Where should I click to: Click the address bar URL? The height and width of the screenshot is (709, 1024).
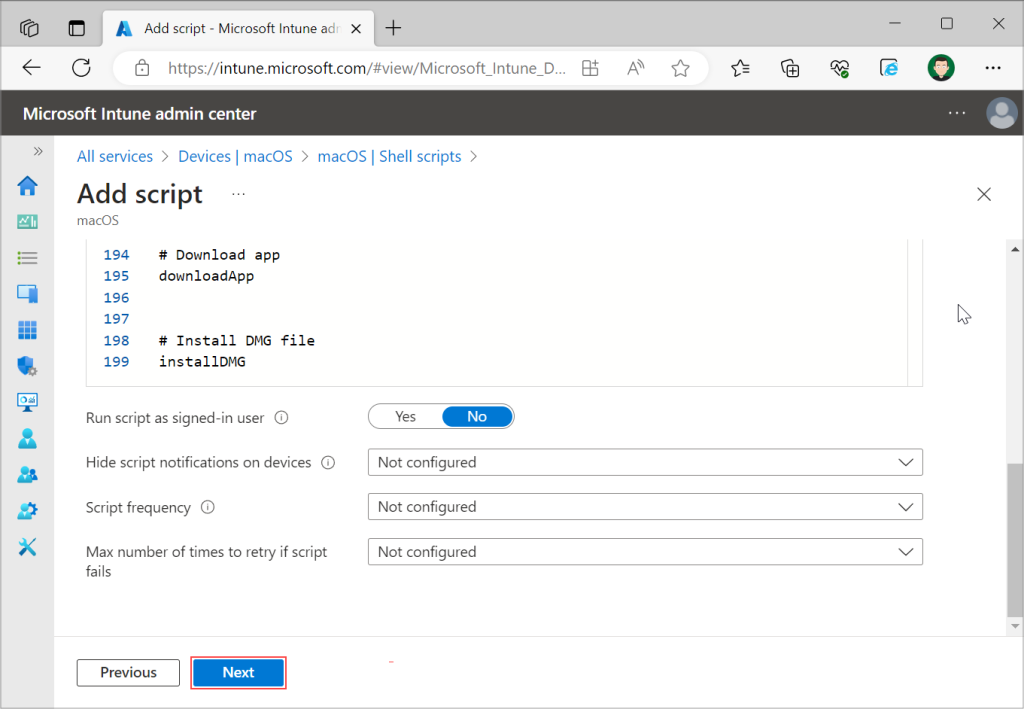[366, 68]
